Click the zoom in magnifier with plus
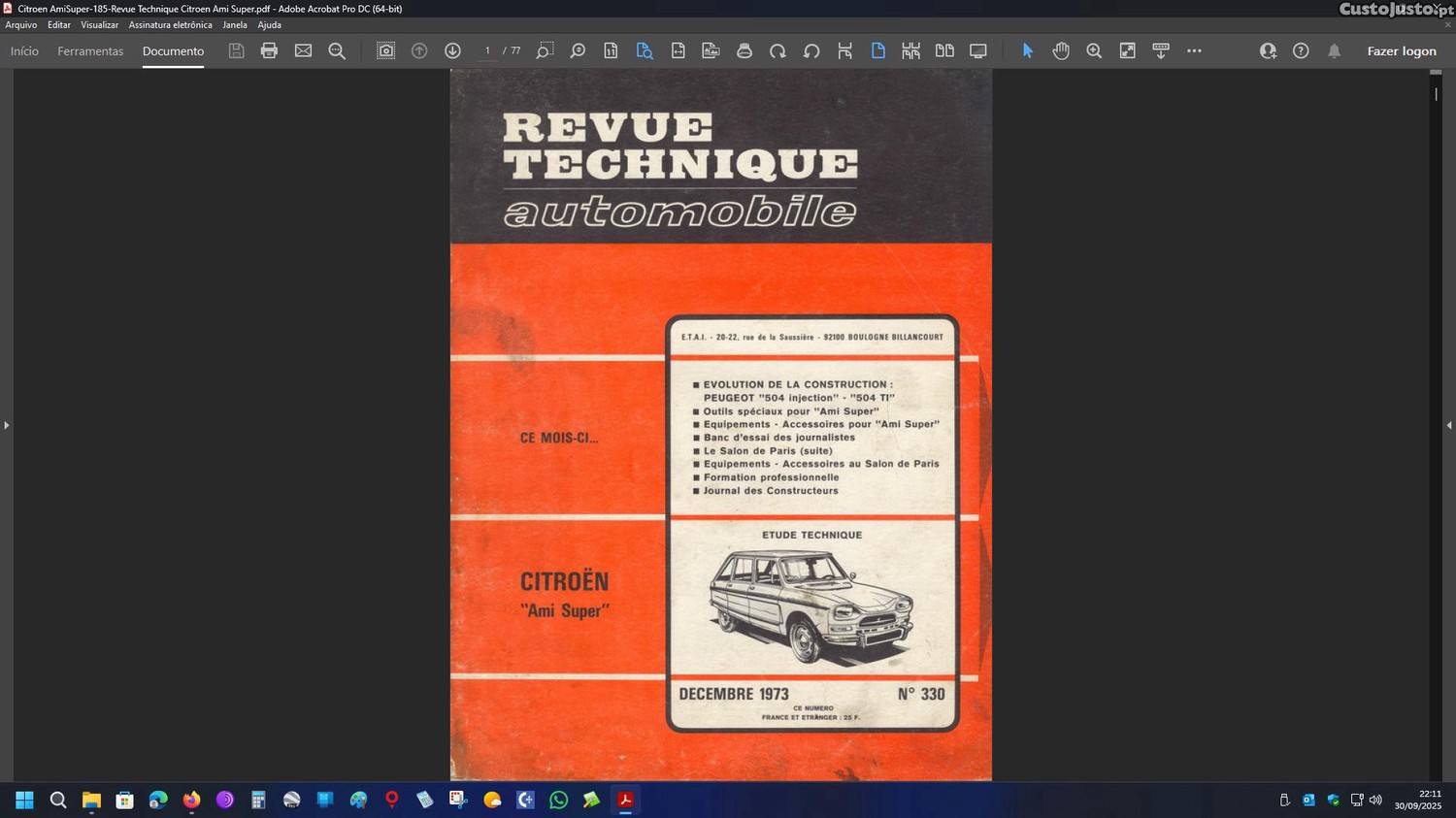 click(1094, 50)
